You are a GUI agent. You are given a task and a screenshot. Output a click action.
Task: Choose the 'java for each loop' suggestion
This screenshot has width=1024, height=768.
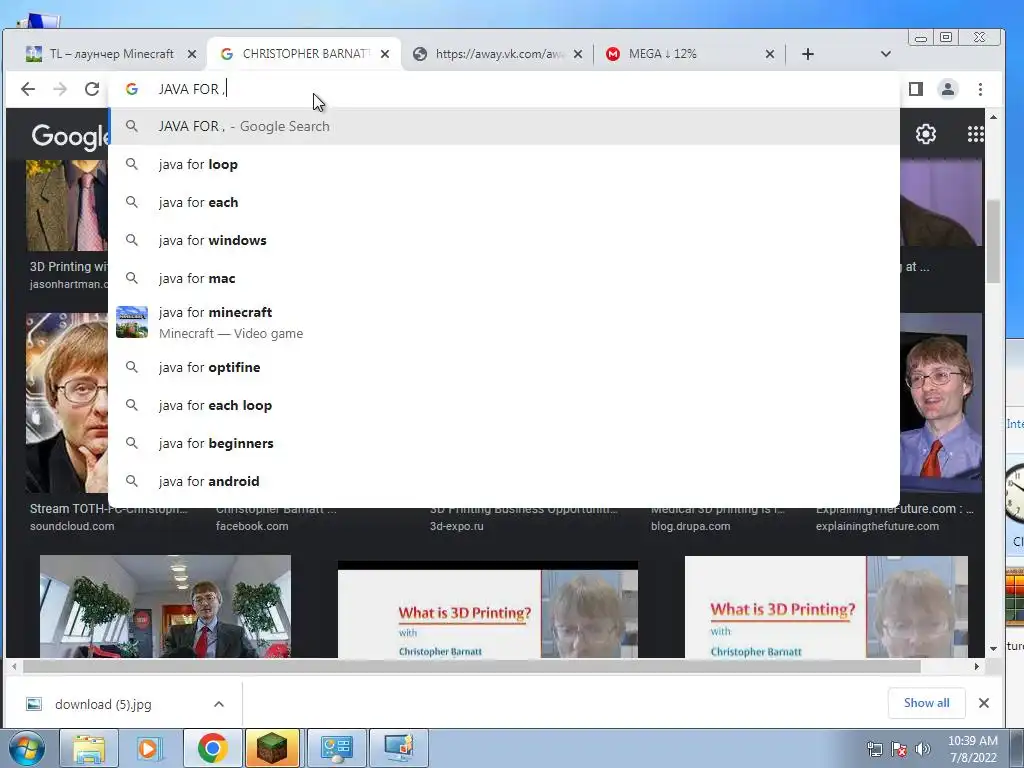point(504,406)
